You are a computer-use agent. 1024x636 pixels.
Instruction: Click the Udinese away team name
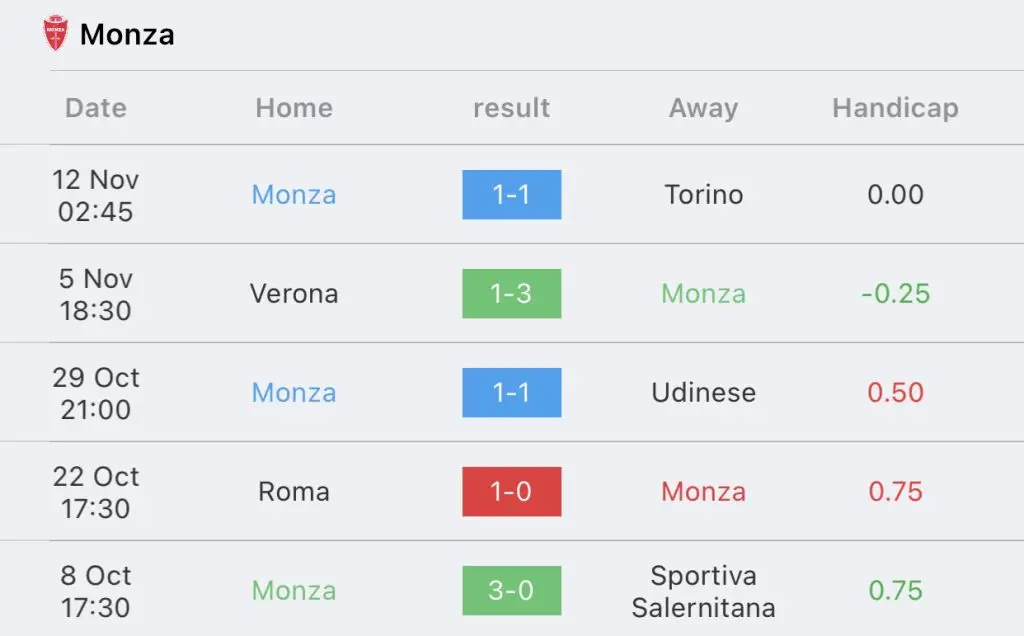tap(703, 392)
